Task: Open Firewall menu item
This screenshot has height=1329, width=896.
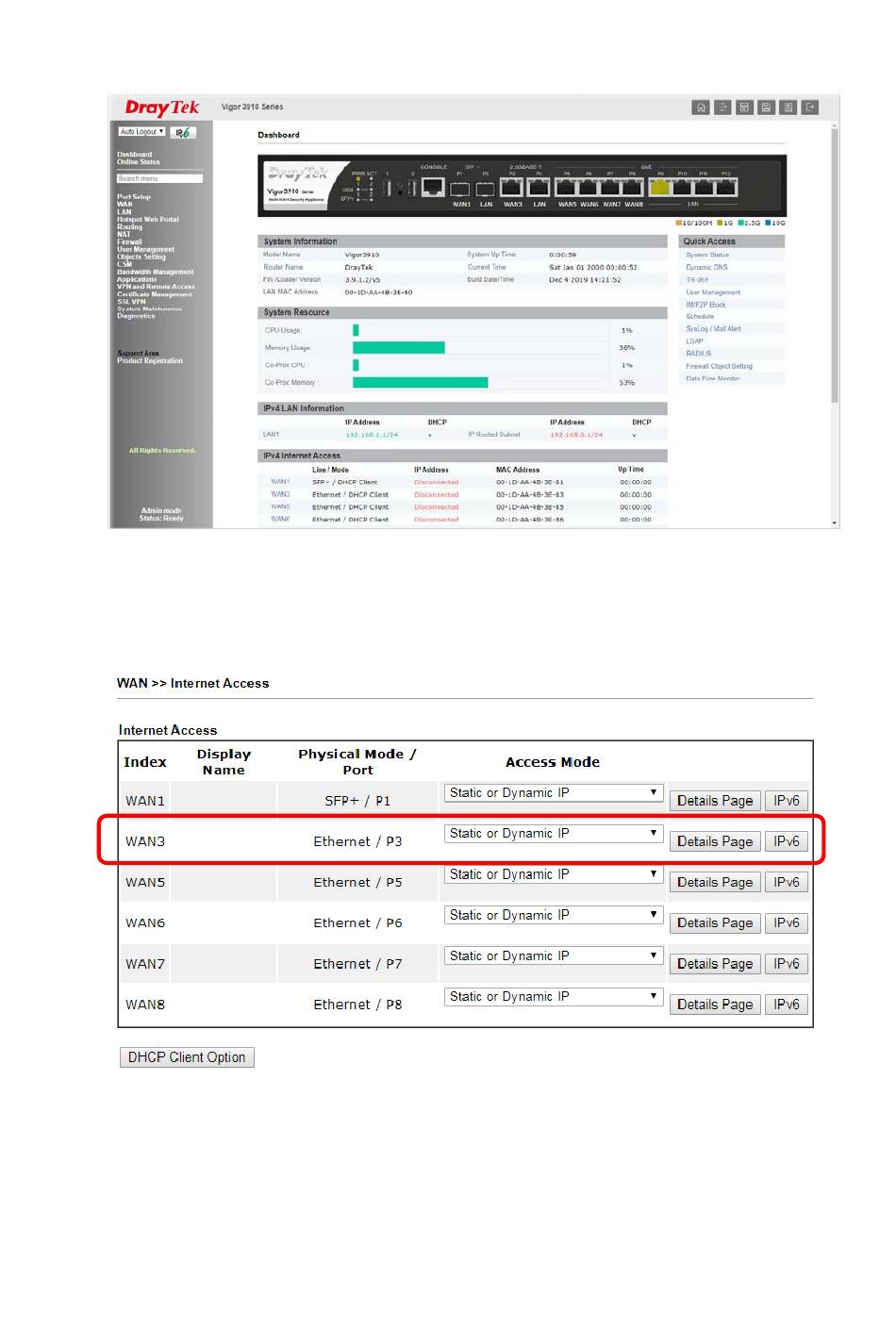Action: click(x=129, y=242)
